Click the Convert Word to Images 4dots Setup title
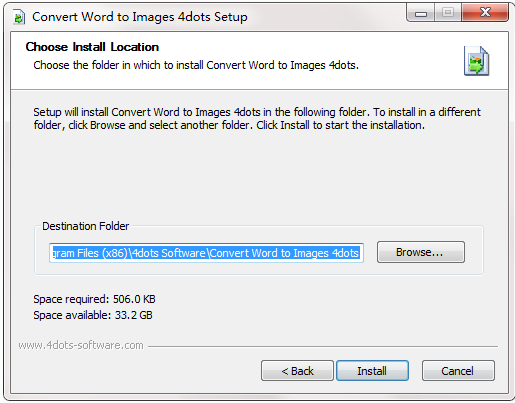515x403 pixels. [x=140, y=17]
